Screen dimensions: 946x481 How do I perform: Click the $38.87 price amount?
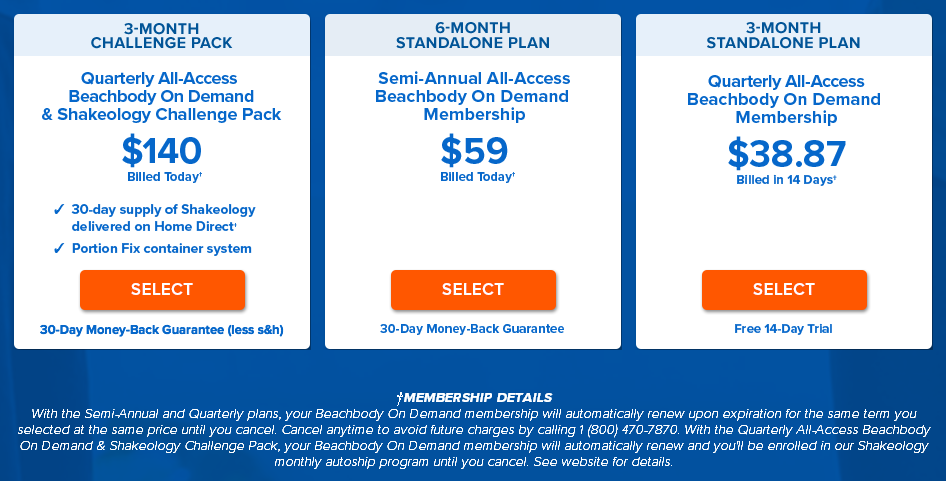(786, 154)
